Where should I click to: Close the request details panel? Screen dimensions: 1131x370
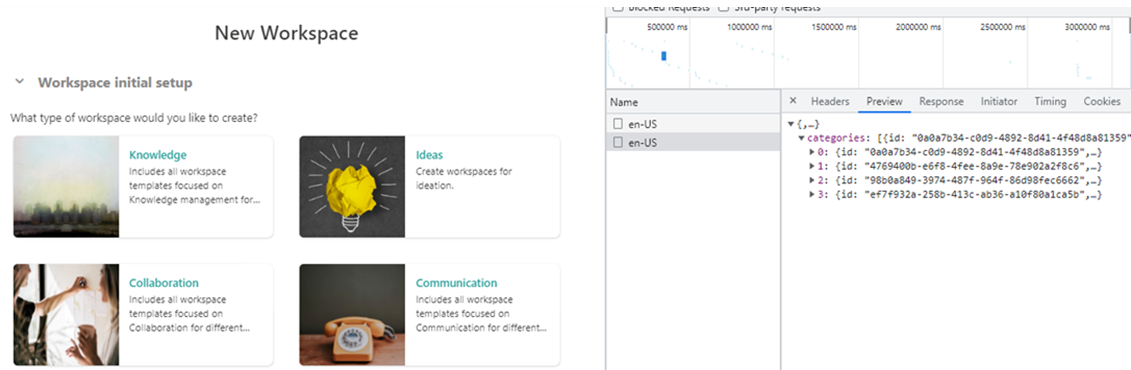pyautogui.click(x=793, y=101)
